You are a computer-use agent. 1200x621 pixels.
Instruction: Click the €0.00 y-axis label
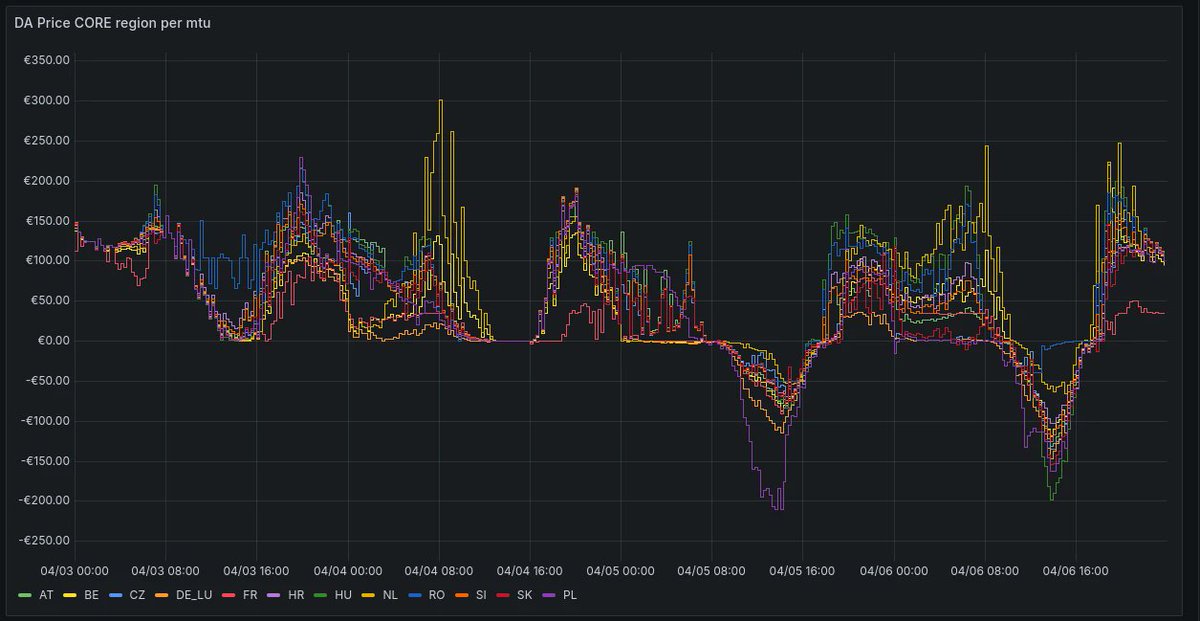pyautogui.click(x=54, y=341)
